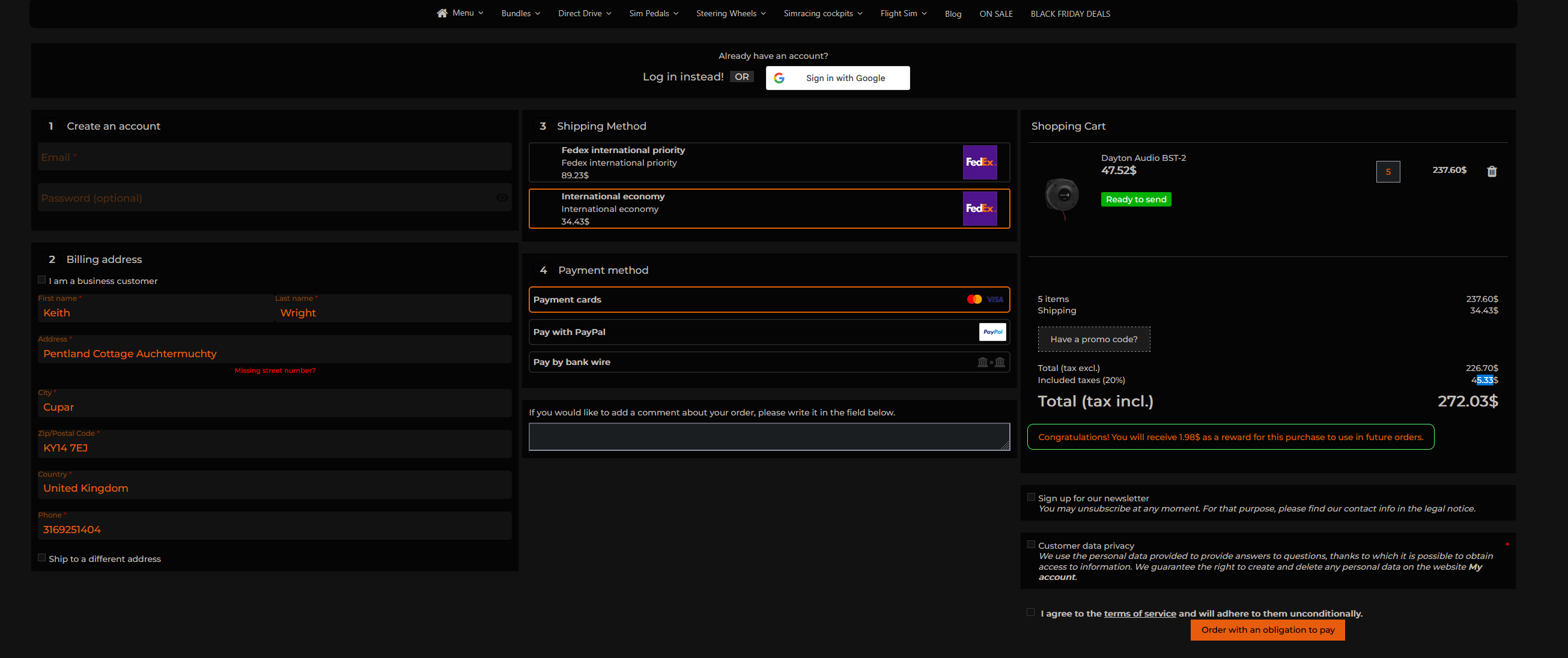Expand the Simracing cockpits menu
Image resolution: width=1568 pixels, height=658 pixels.
[x=822, y=13]
